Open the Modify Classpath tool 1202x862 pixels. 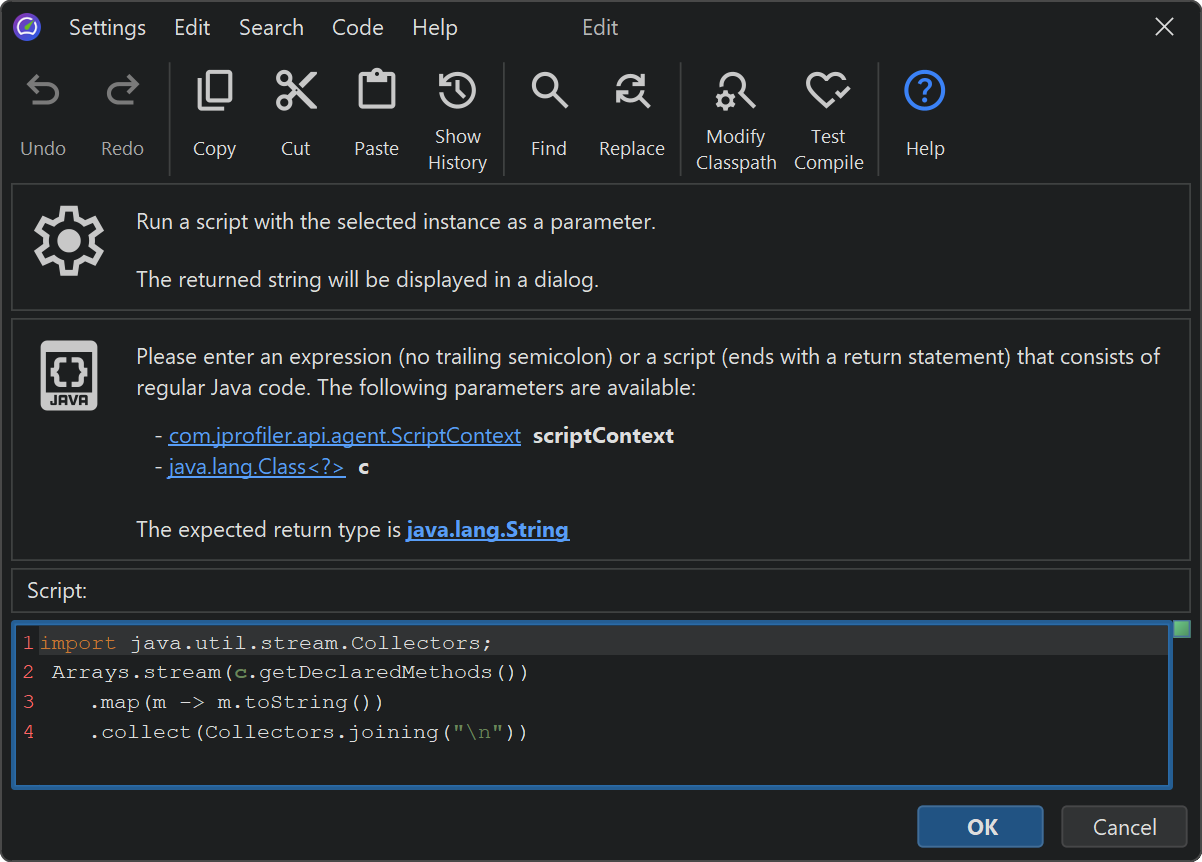736,92
